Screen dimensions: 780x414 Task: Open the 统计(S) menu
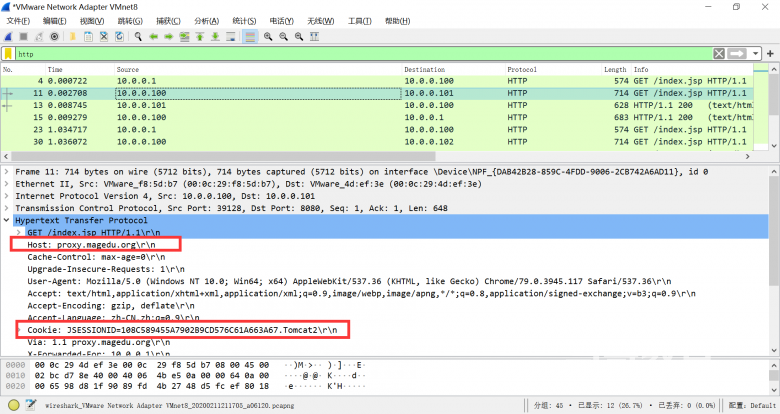[244, 21]
